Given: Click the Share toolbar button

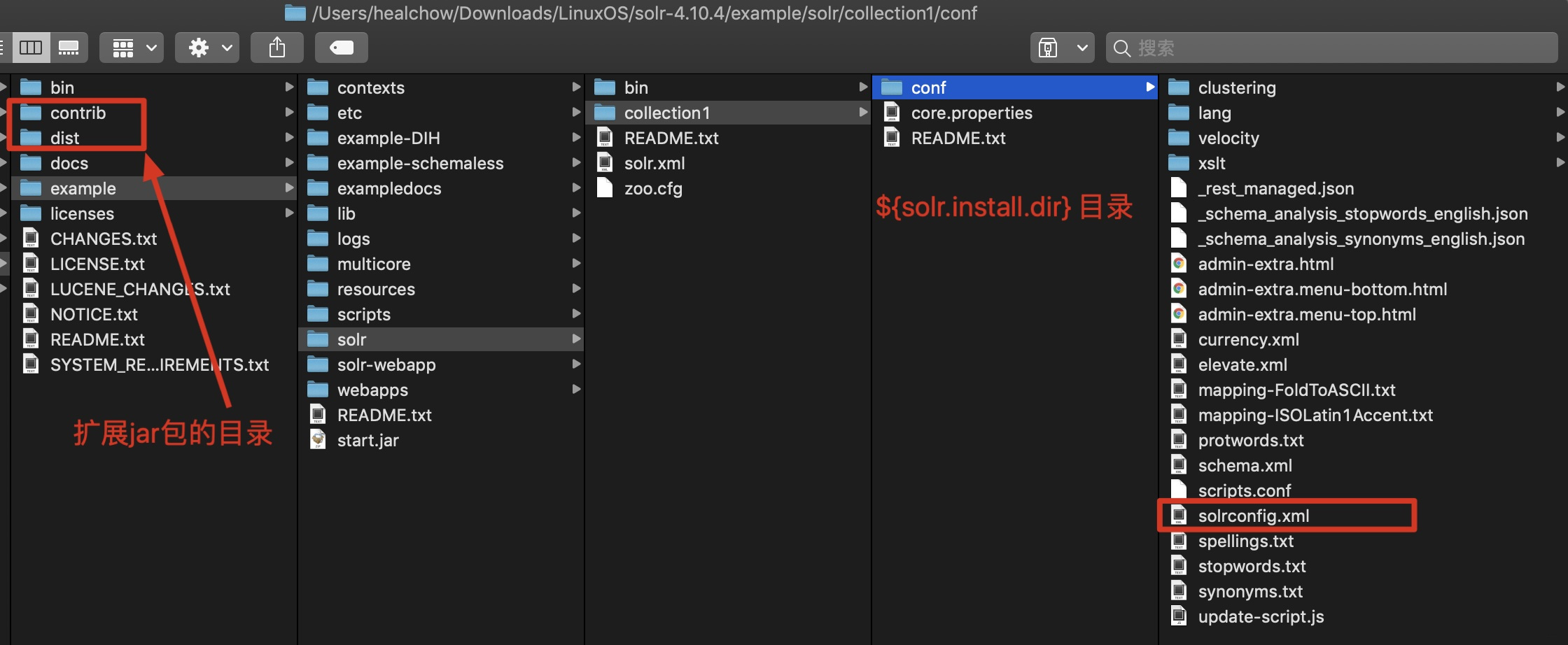Looking at the screenshot, I should click(277, 48).
